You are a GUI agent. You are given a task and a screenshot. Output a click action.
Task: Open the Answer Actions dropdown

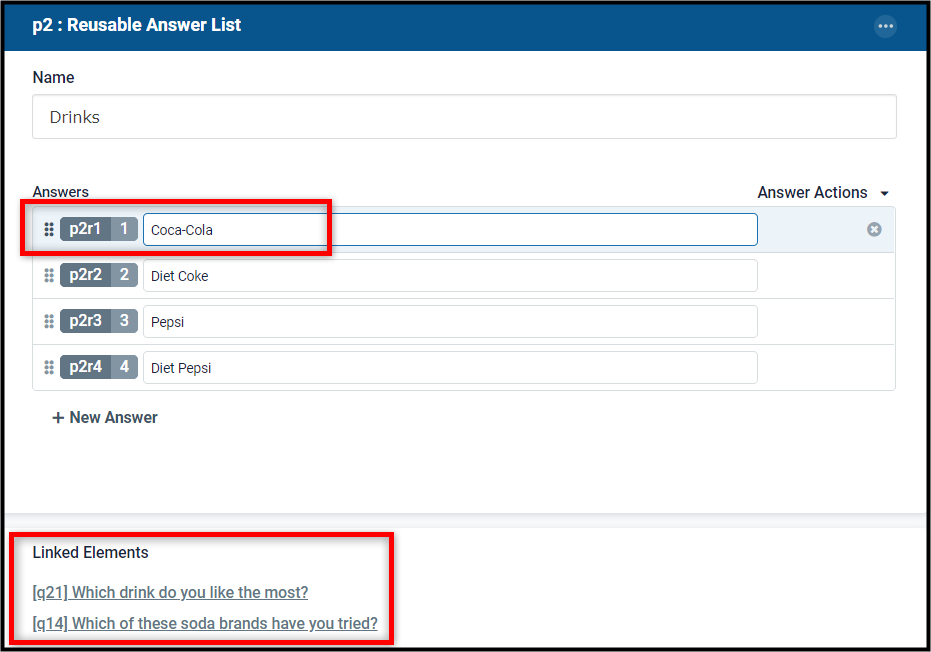click(x=823, y=192)
